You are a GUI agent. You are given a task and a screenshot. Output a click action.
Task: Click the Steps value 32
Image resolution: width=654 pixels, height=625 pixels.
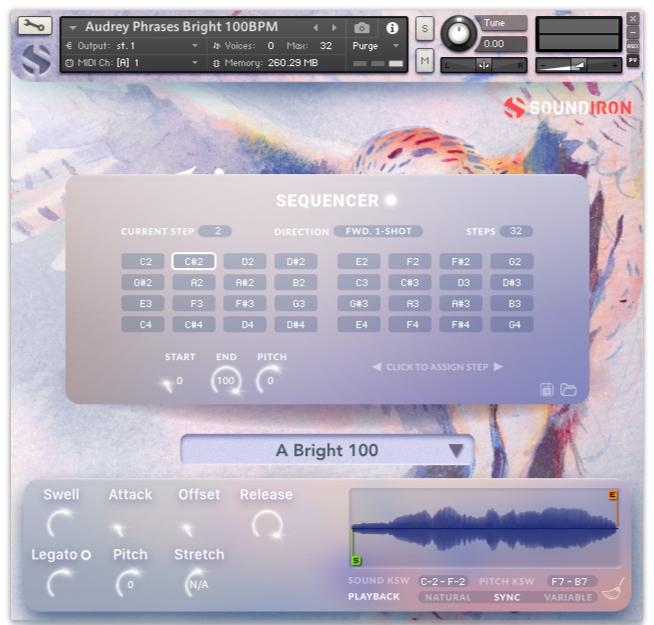516,231
